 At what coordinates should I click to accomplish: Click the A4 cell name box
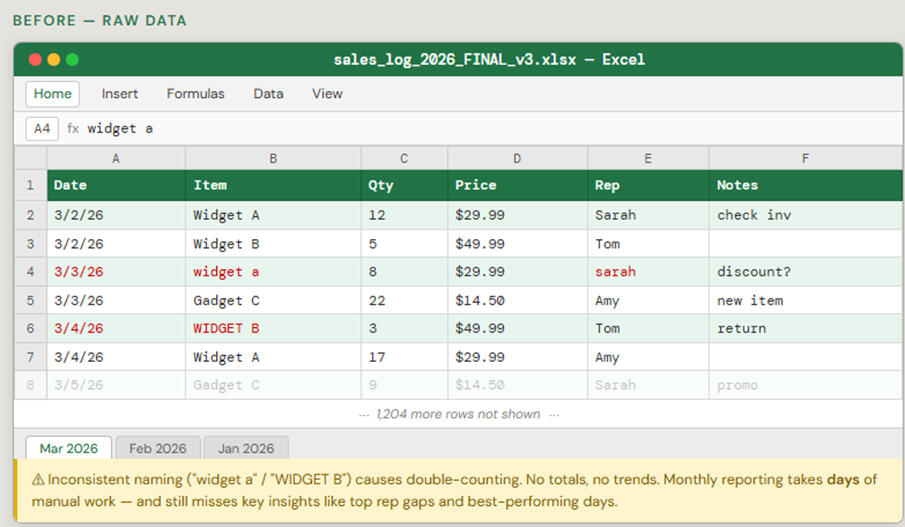(x=41, y=128)
